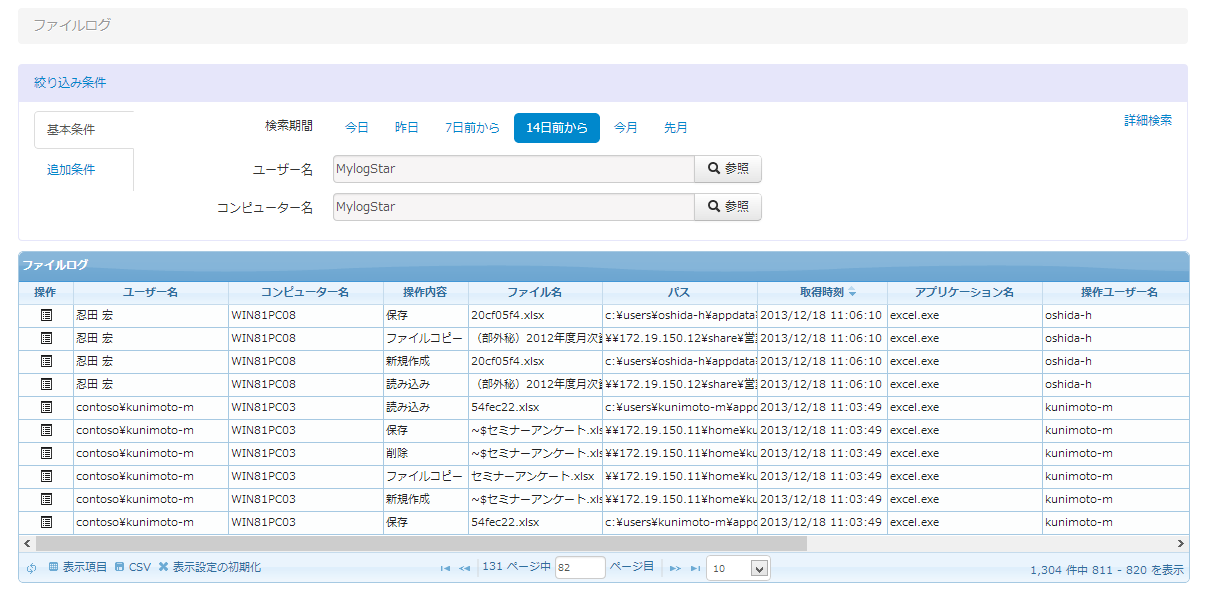The height and width of the screenshot is (590, 1206).
Task: Click WIN81PC03 in the 削除 row
Action: [264, 453]
